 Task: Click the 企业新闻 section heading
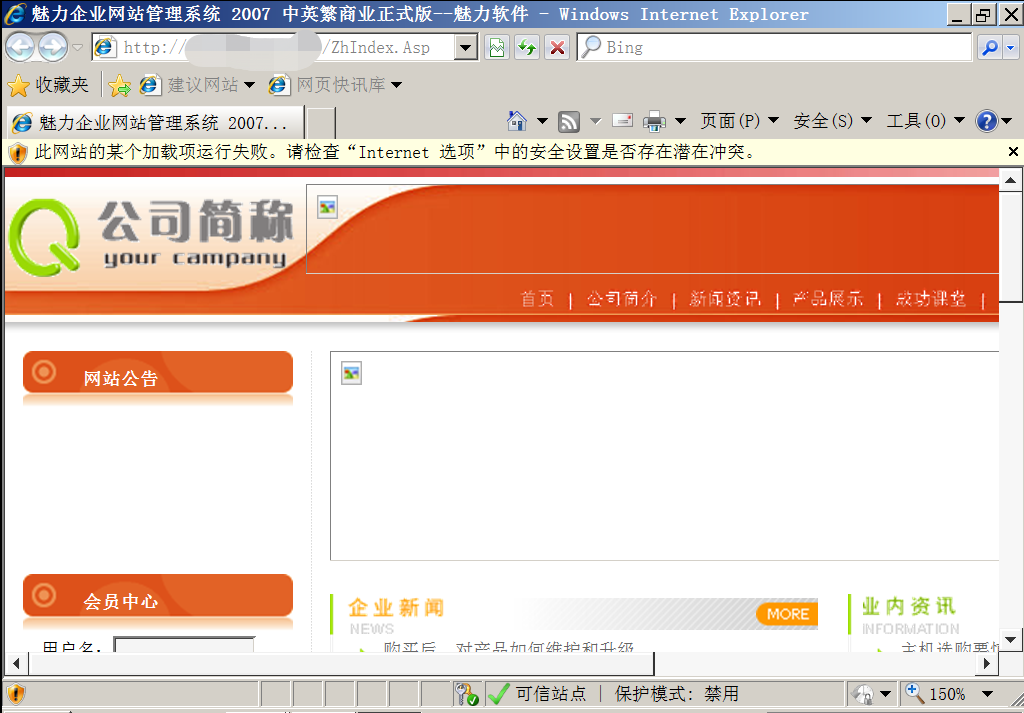click(x=396, y=607)
